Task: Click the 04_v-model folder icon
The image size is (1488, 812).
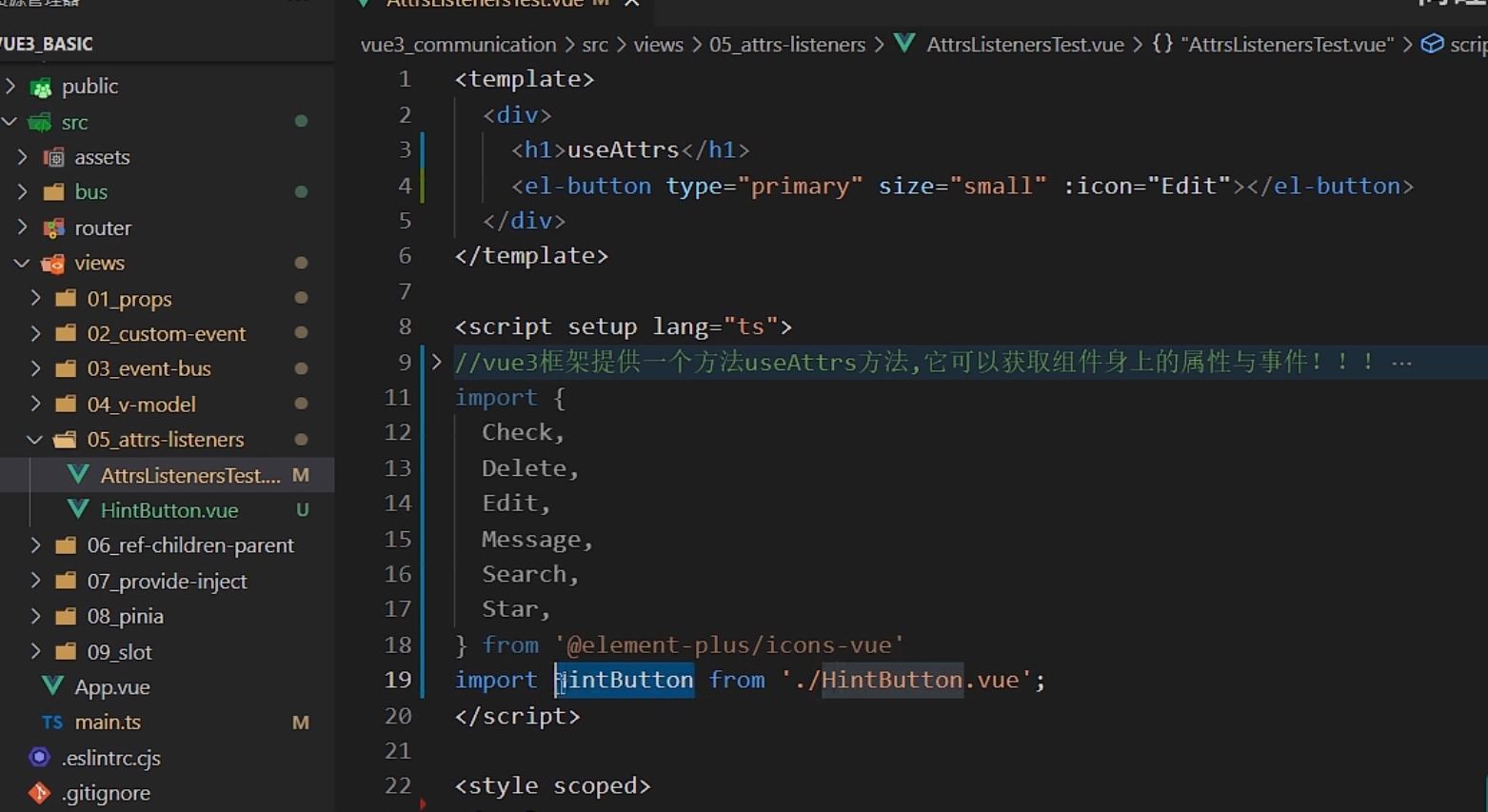Action: (x=67, y=404)
